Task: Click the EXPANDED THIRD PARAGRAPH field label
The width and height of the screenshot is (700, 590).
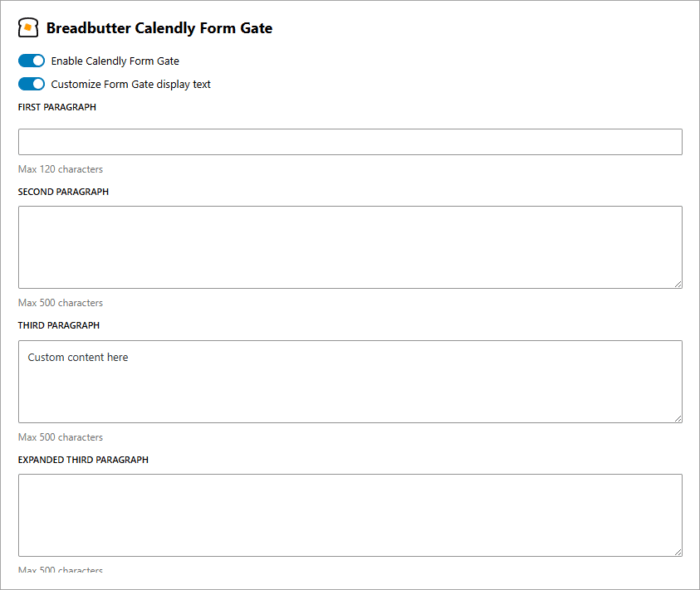Action: pos(83,459)
